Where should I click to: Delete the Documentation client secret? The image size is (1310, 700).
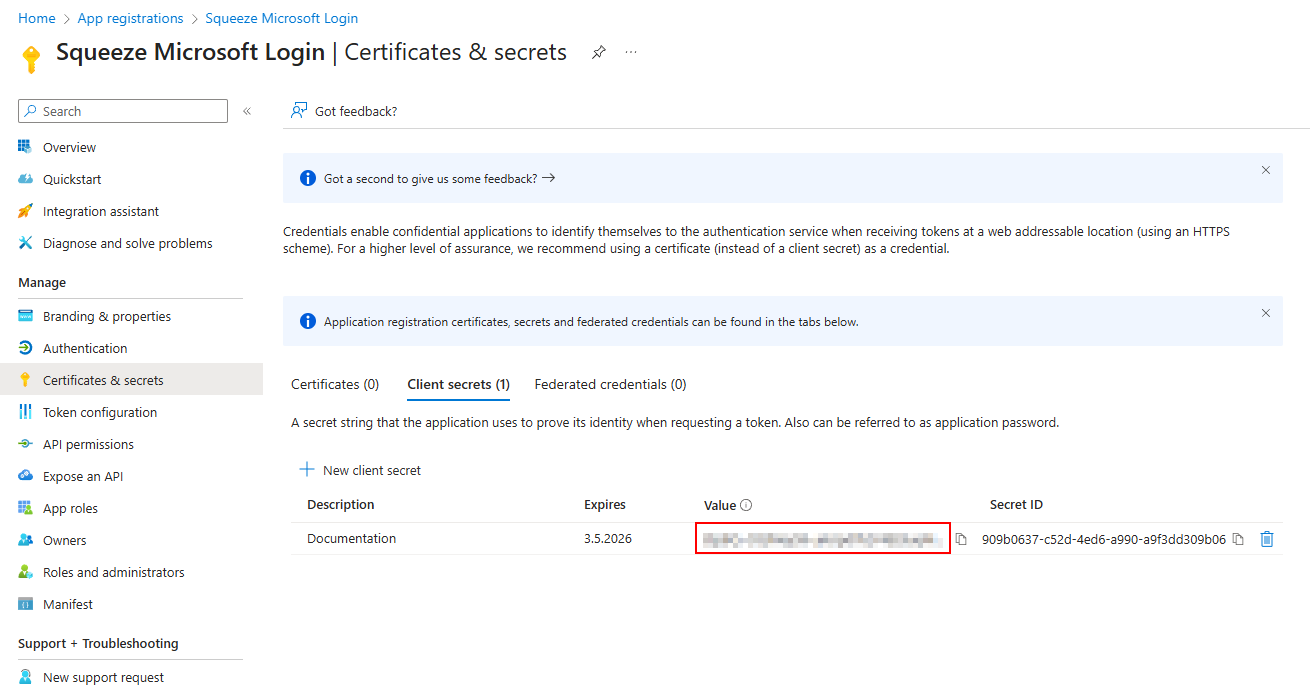[x=1267, y=539]
